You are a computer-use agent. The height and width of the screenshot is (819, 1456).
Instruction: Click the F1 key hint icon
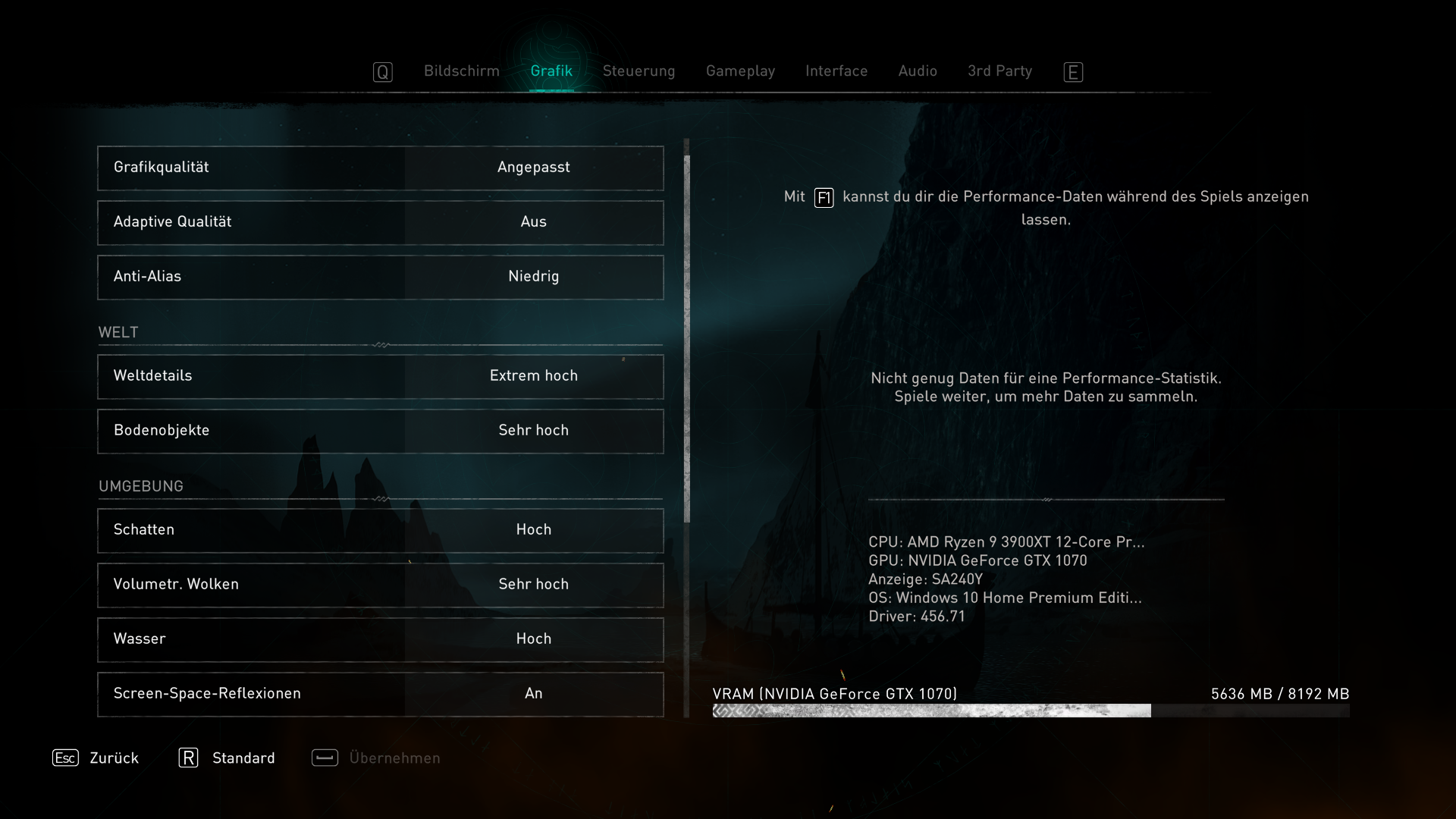click(824, 198)
